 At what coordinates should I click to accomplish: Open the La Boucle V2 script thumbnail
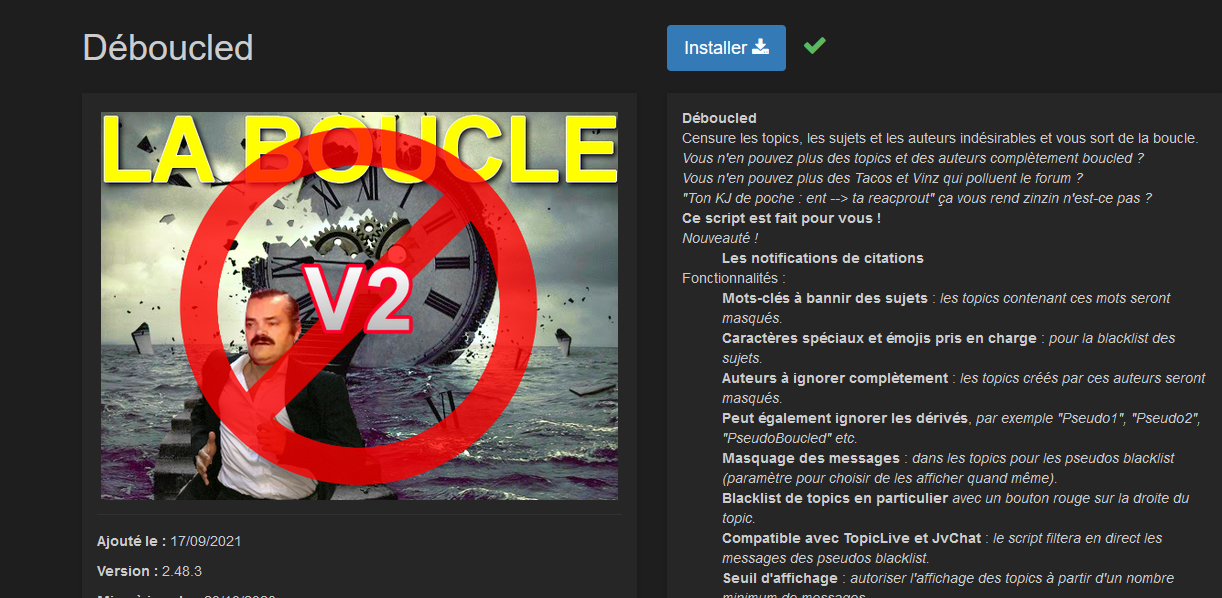[x=359, y=306]
